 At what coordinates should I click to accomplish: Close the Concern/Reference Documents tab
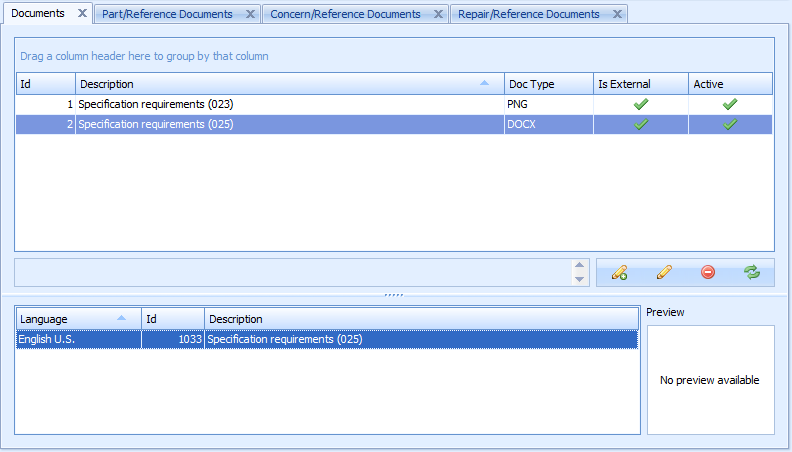tap(438, 14)
